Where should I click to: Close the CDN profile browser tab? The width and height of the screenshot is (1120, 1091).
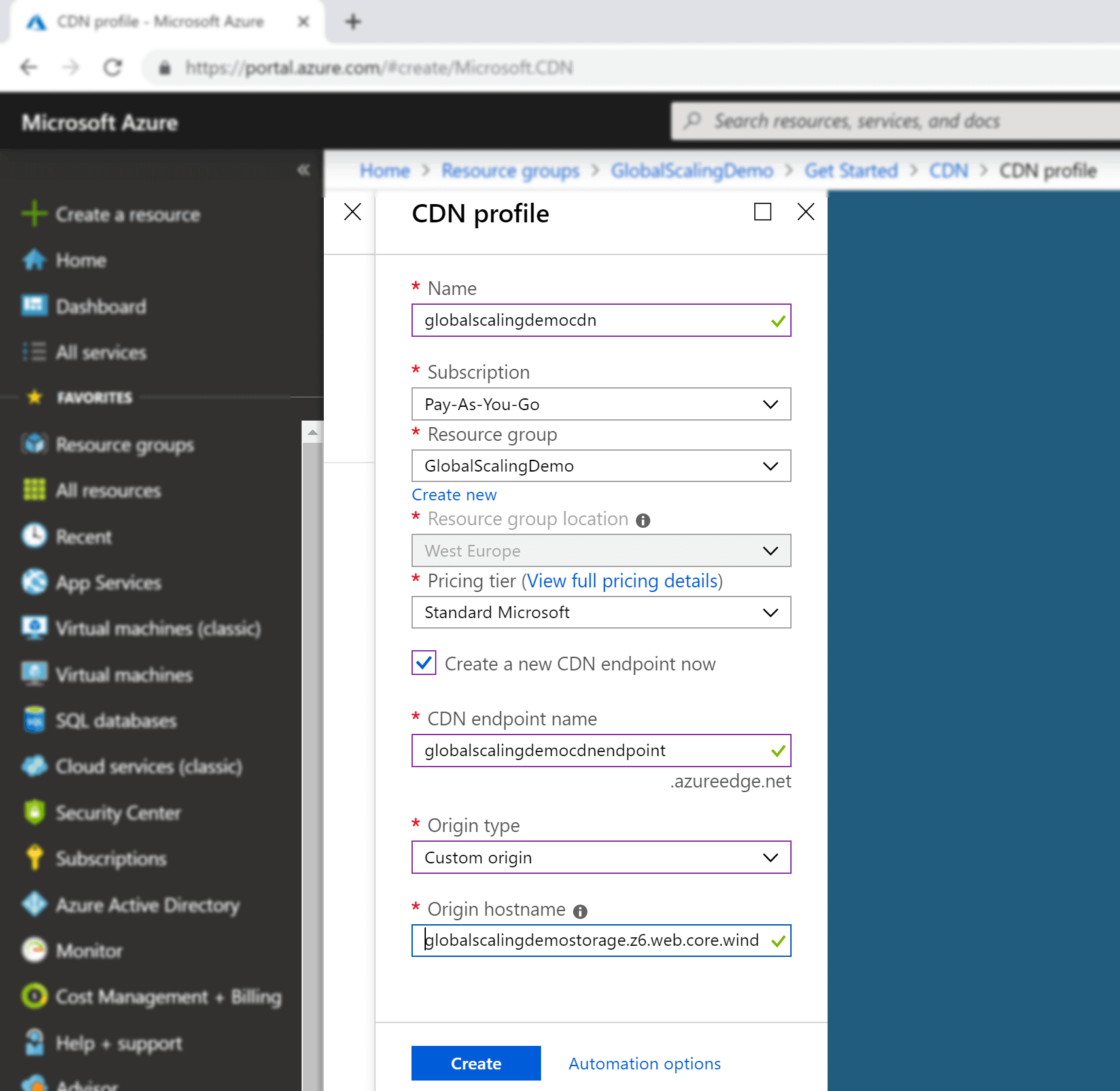coord(303,22)
